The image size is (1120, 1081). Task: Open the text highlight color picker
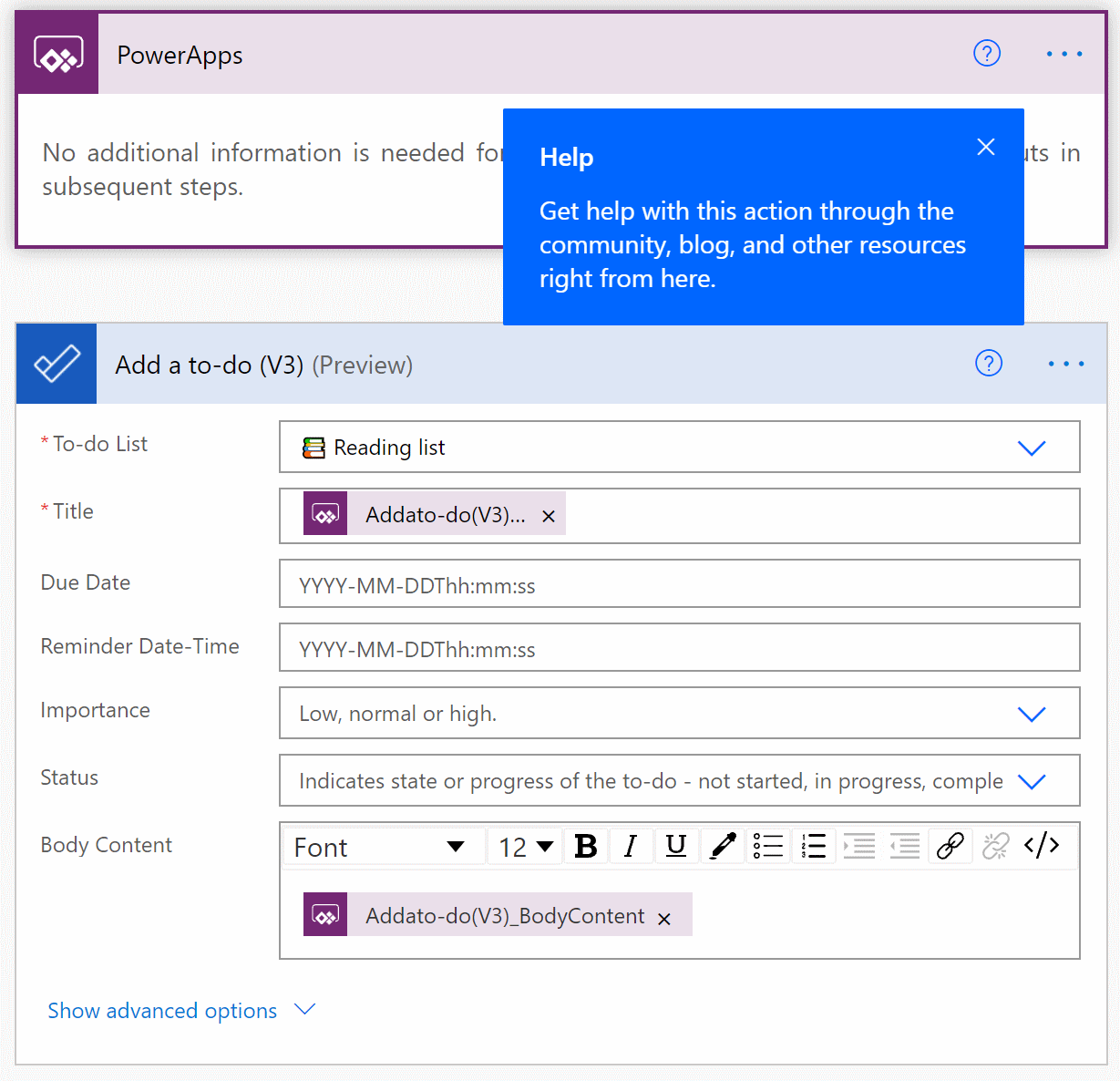coord(723,846)
